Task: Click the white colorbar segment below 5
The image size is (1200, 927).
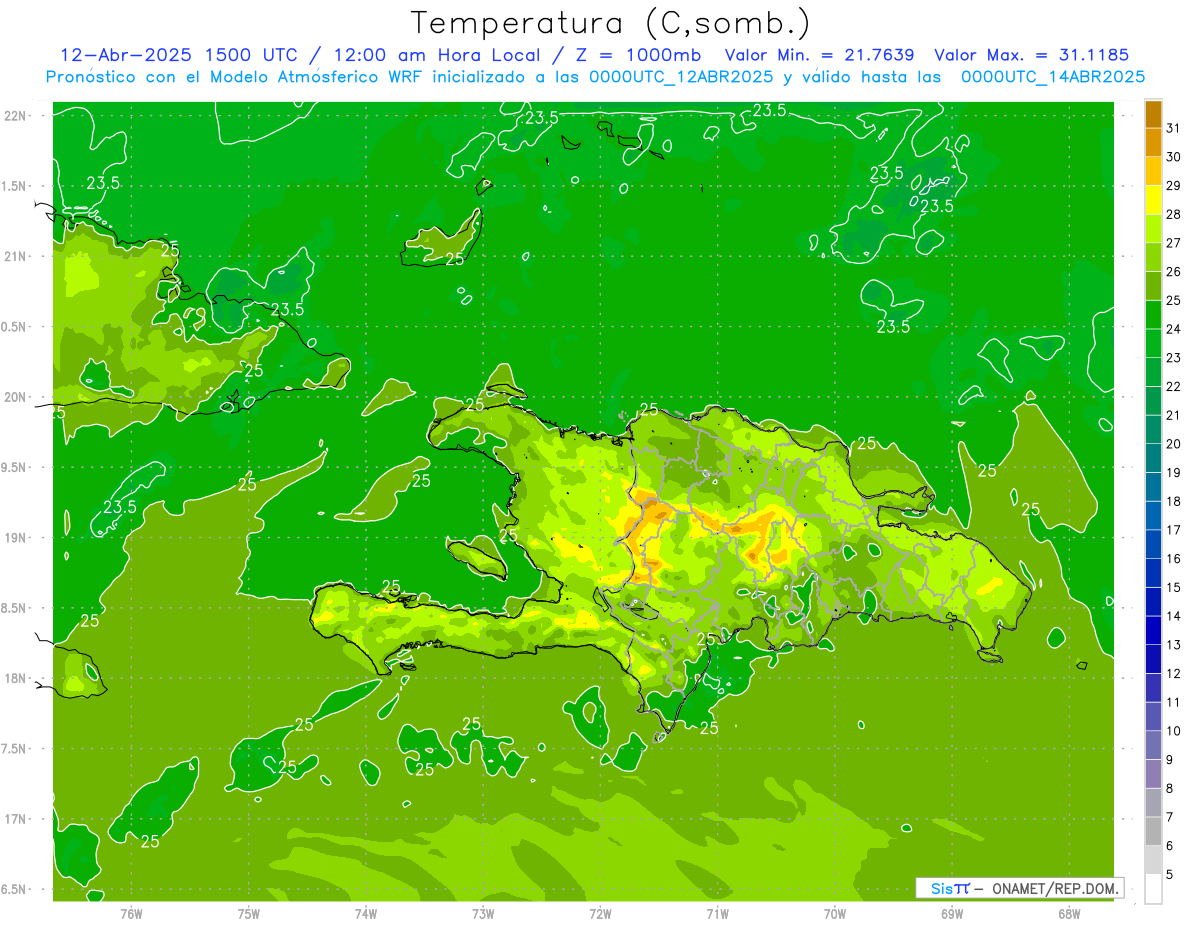Action: (1153, 889)
